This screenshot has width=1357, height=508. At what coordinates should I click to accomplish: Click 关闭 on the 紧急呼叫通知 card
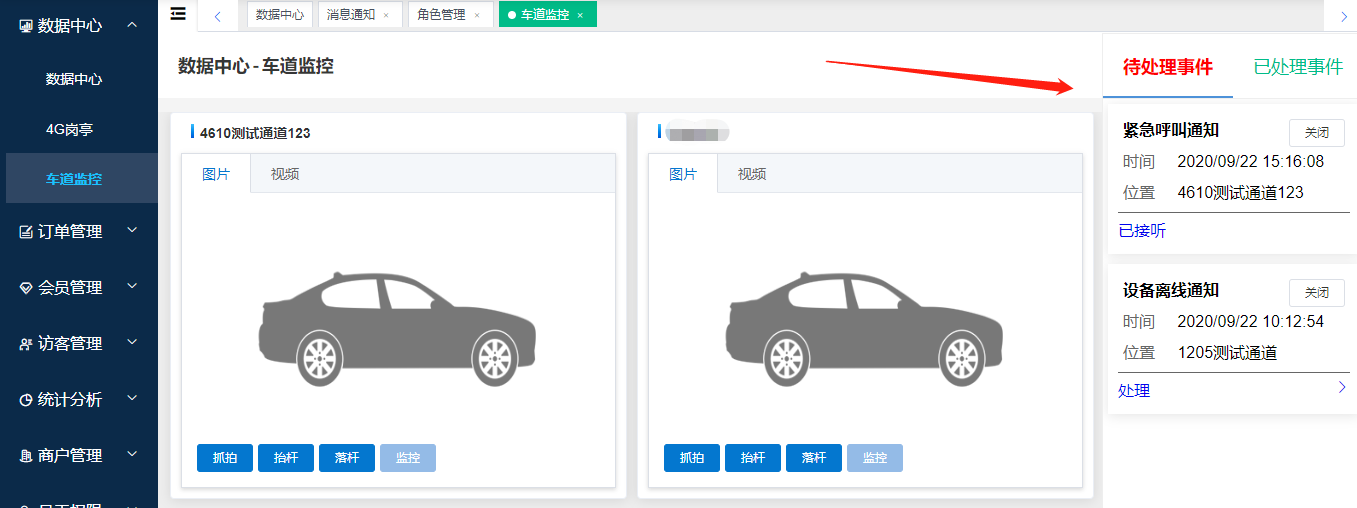(1317, 133)
